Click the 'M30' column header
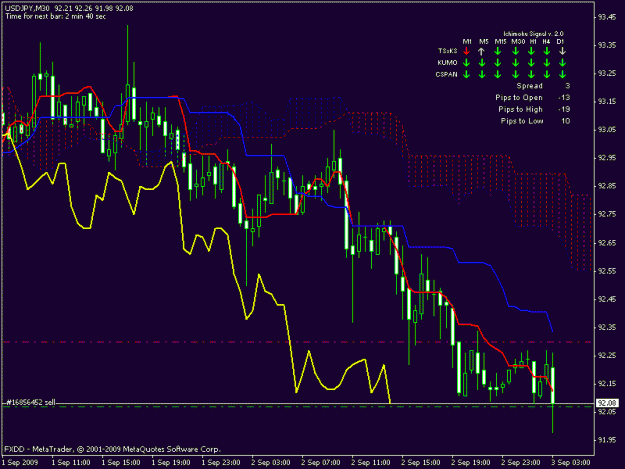This screenshot has height=469, width=625. point(518,41)
